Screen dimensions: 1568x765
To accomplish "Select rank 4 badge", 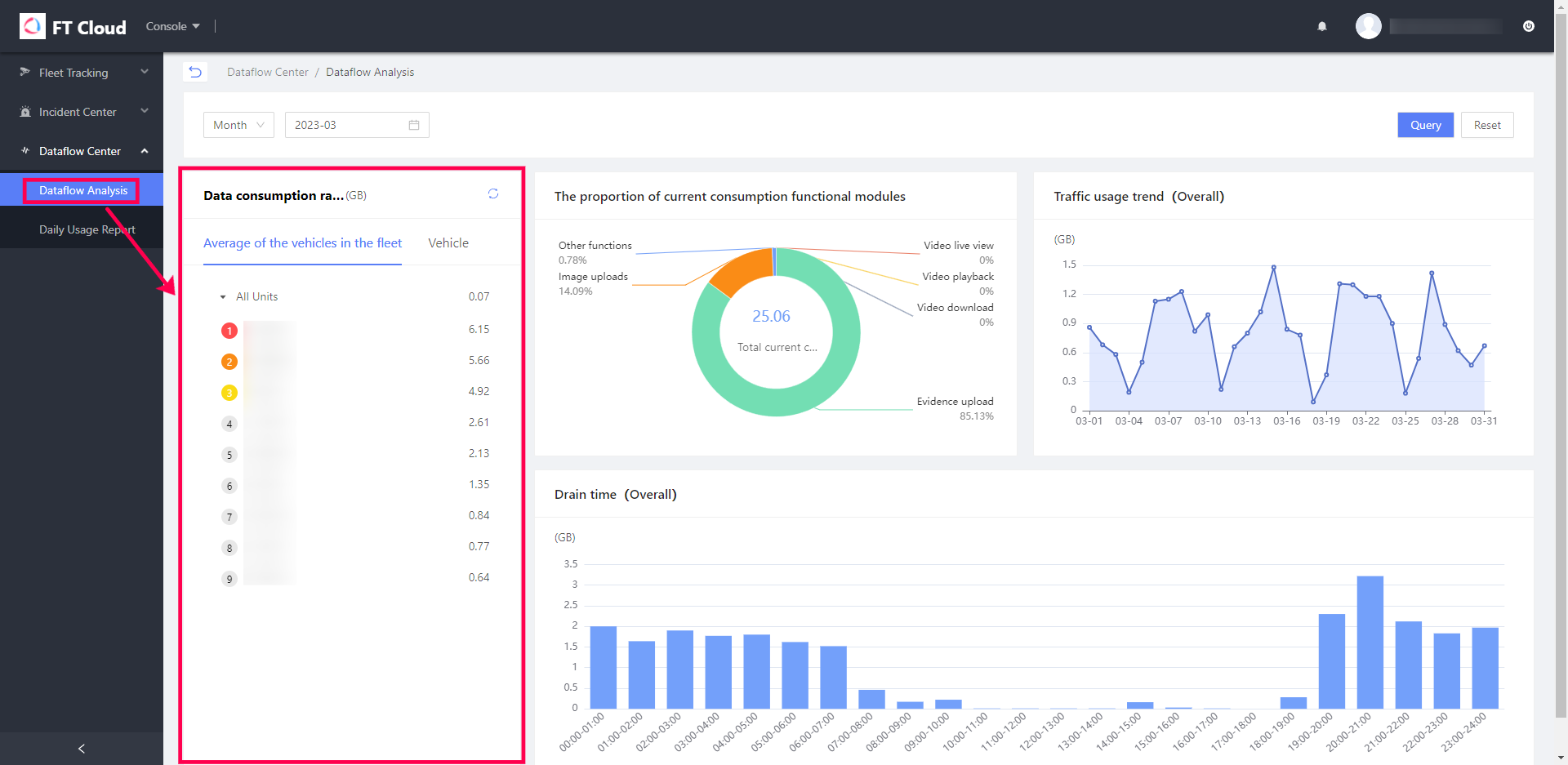I will (x=229, y=424).
